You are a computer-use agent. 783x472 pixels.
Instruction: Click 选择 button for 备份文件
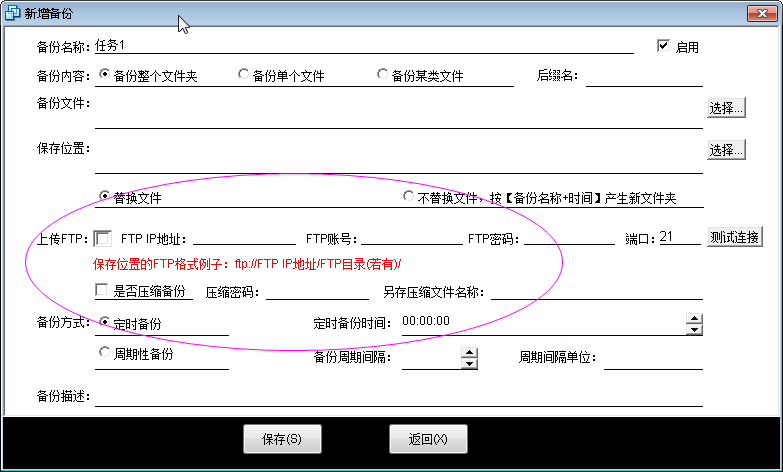(x=727, y=108)
